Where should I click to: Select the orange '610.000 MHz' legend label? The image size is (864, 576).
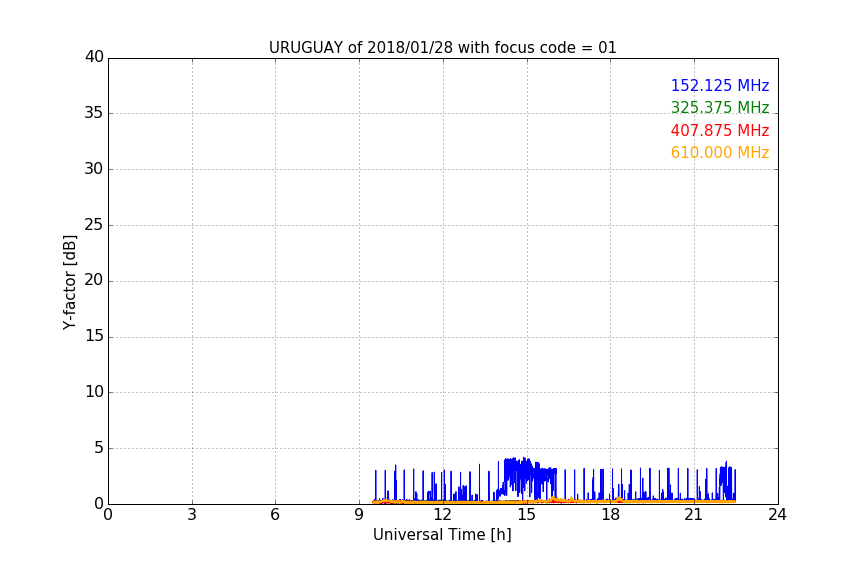[720, 153]
